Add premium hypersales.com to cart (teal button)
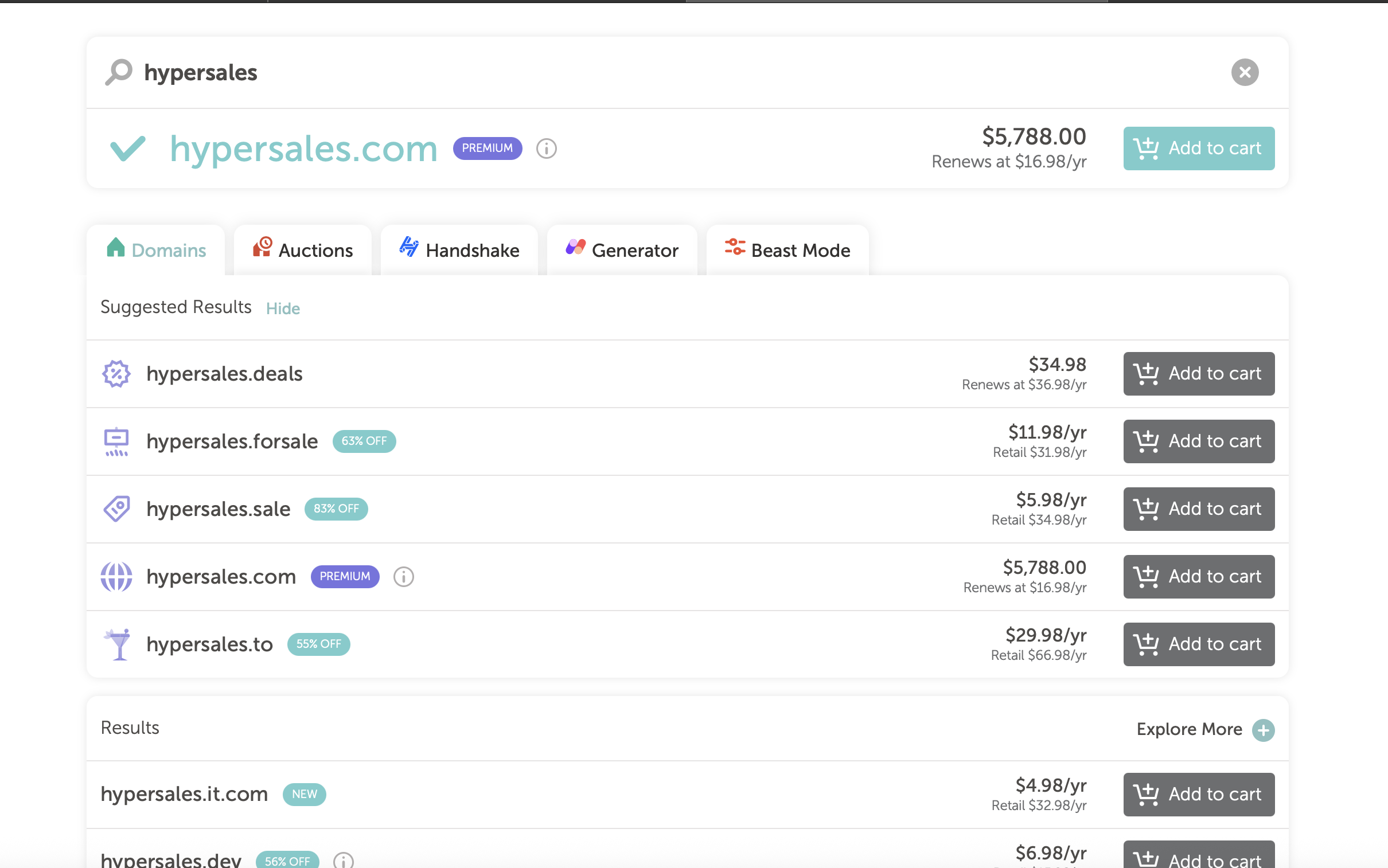 pos(1199,148)
